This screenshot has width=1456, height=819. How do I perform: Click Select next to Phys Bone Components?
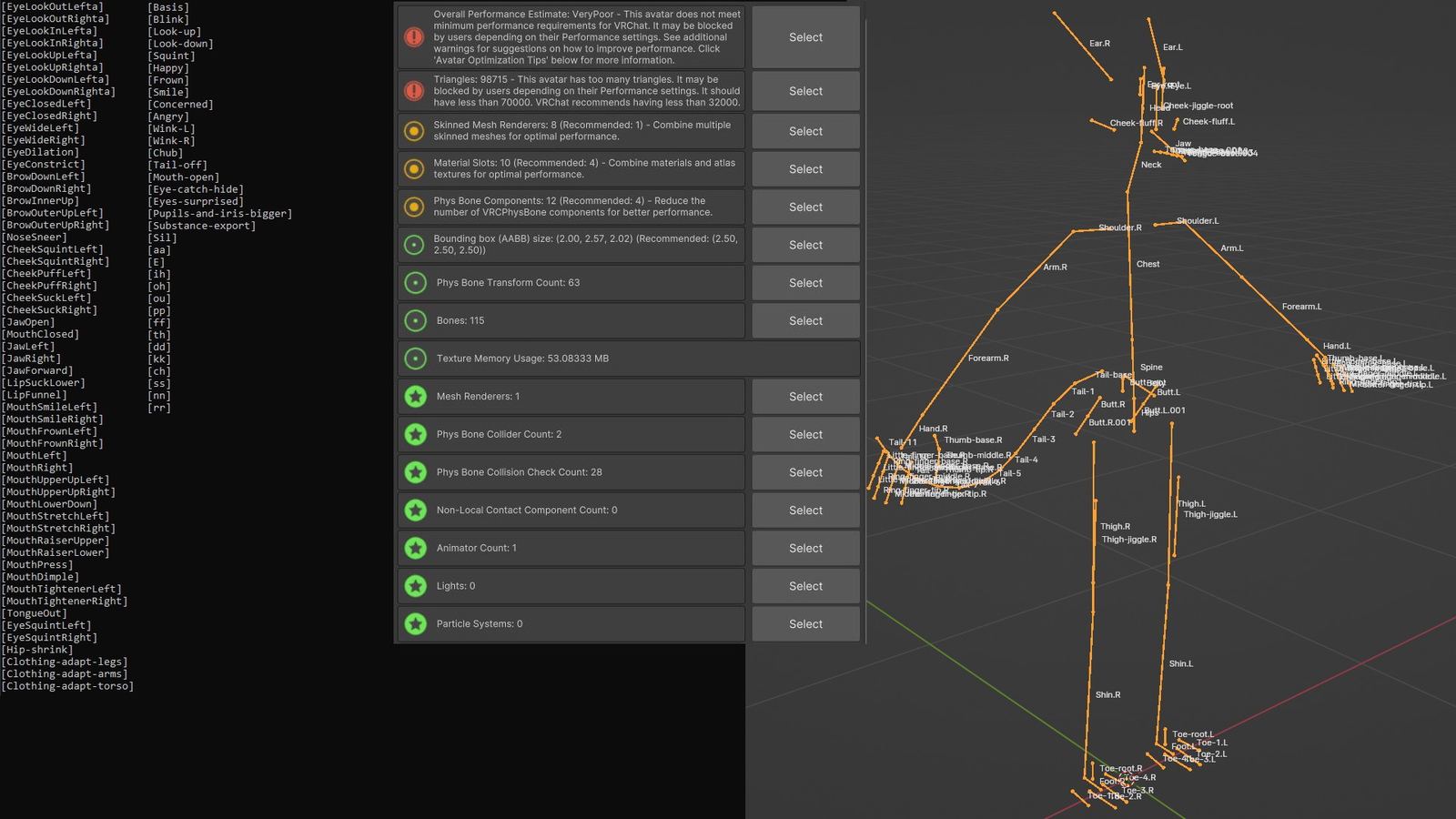[x=805, y=207]
